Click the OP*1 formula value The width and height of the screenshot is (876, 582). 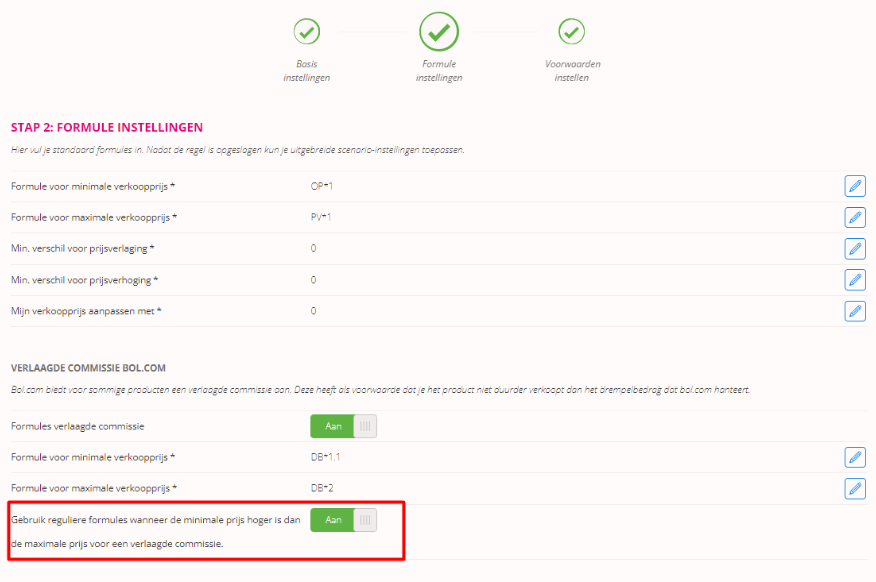(x=321, y=186)
